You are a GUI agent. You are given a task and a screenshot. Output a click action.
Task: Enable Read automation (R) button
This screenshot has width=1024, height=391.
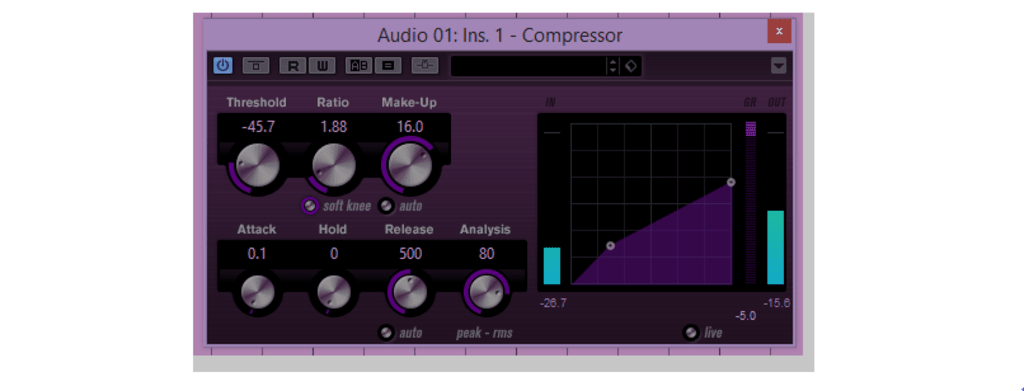(293, 66)
